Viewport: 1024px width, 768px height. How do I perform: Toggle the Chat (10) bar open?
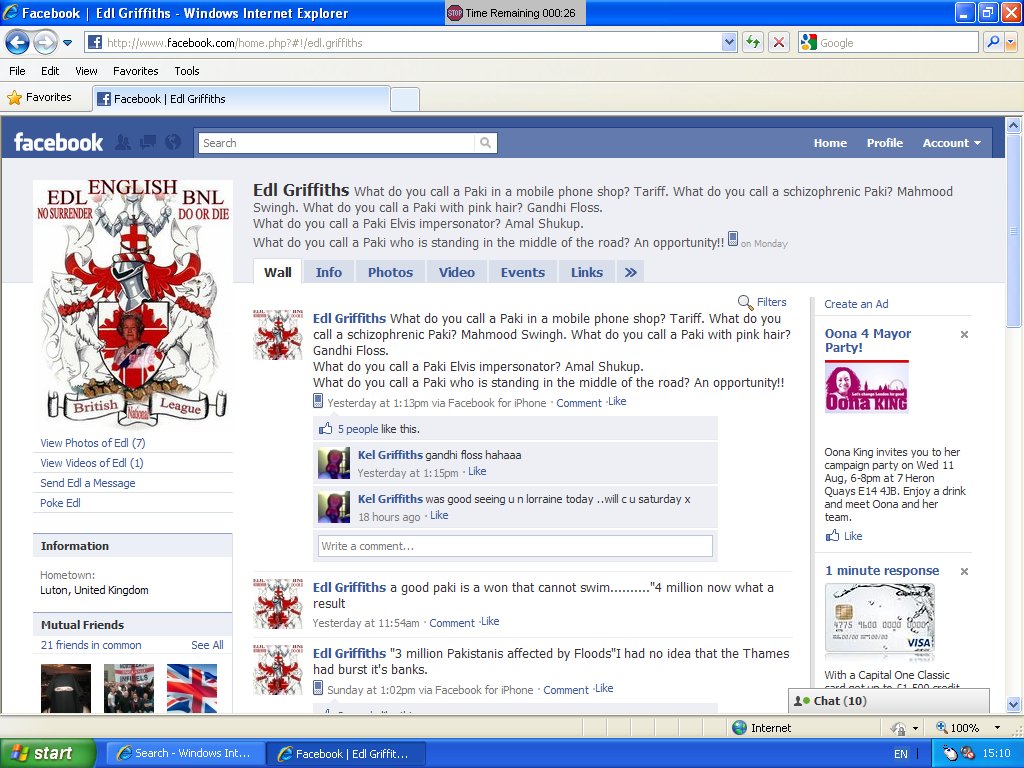[x=888, y=701]
